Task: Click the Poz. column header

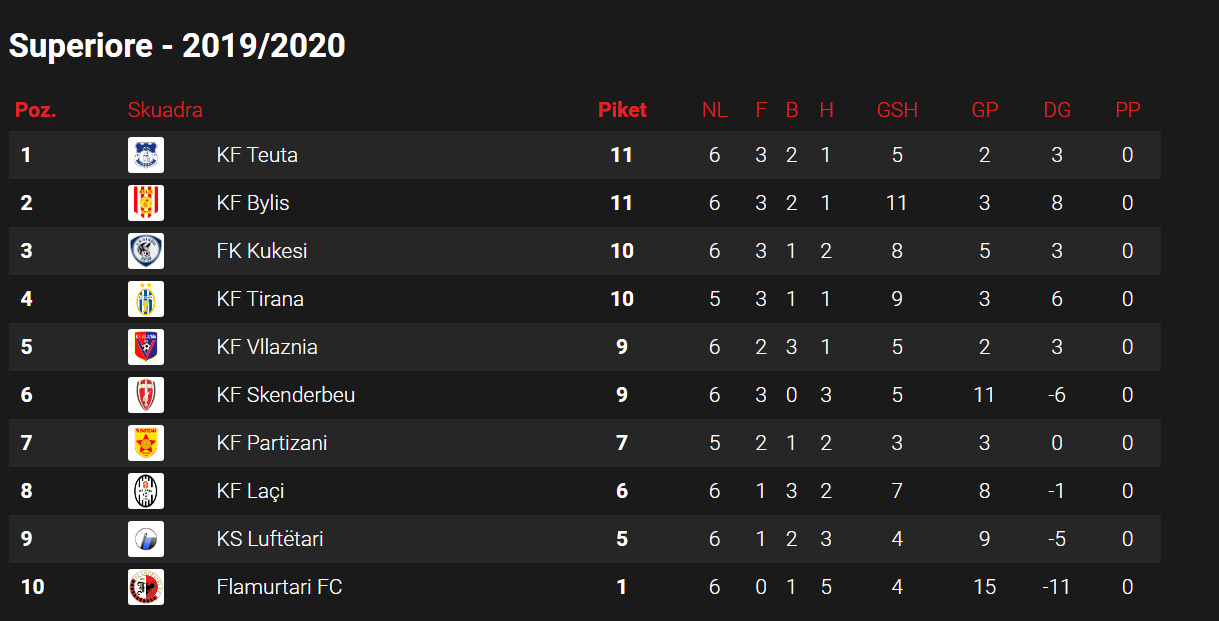Action: pyautogui.click(x=35, y=110)
